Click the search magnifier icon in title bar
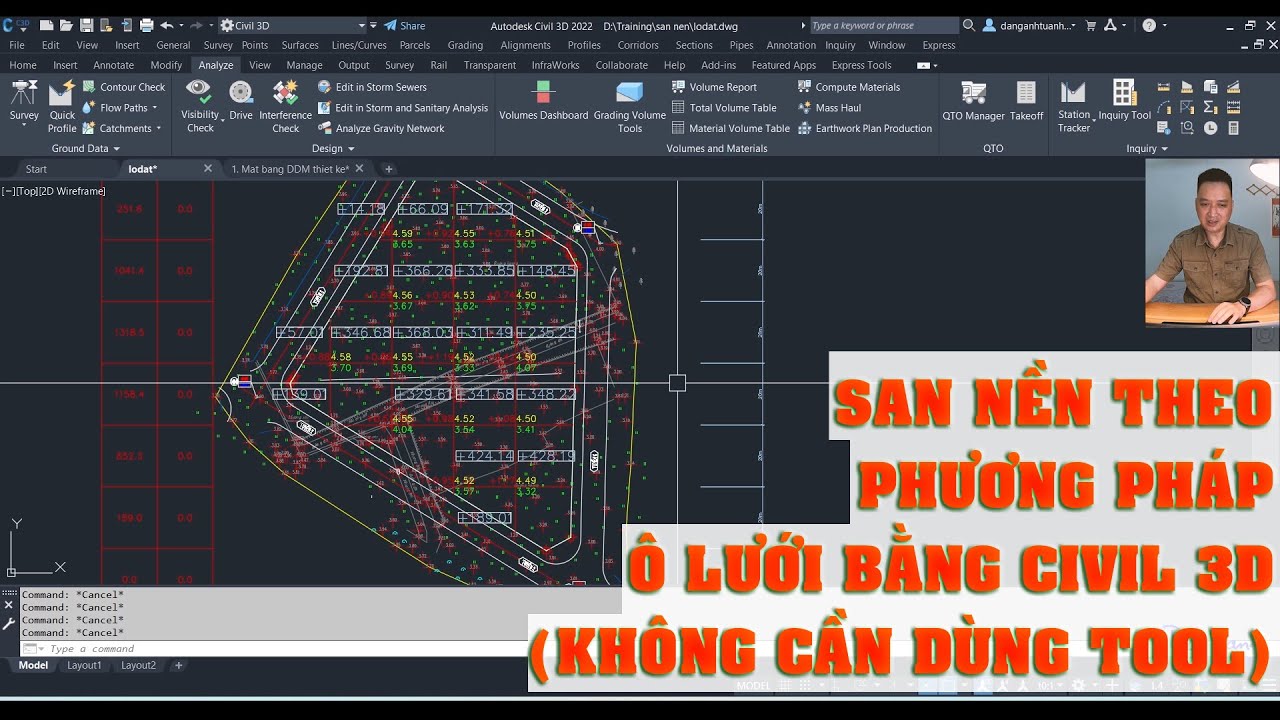The width and height of the screenshot is (1280, 720). pyautogui.click(x=969, y=25)
